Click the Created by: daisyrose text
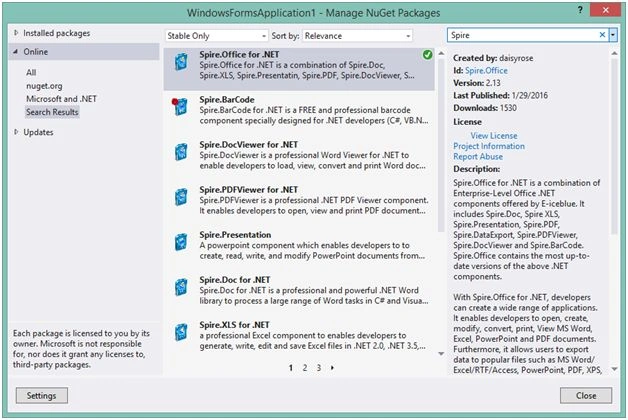The image size is (628, 420). click(493, 58)
